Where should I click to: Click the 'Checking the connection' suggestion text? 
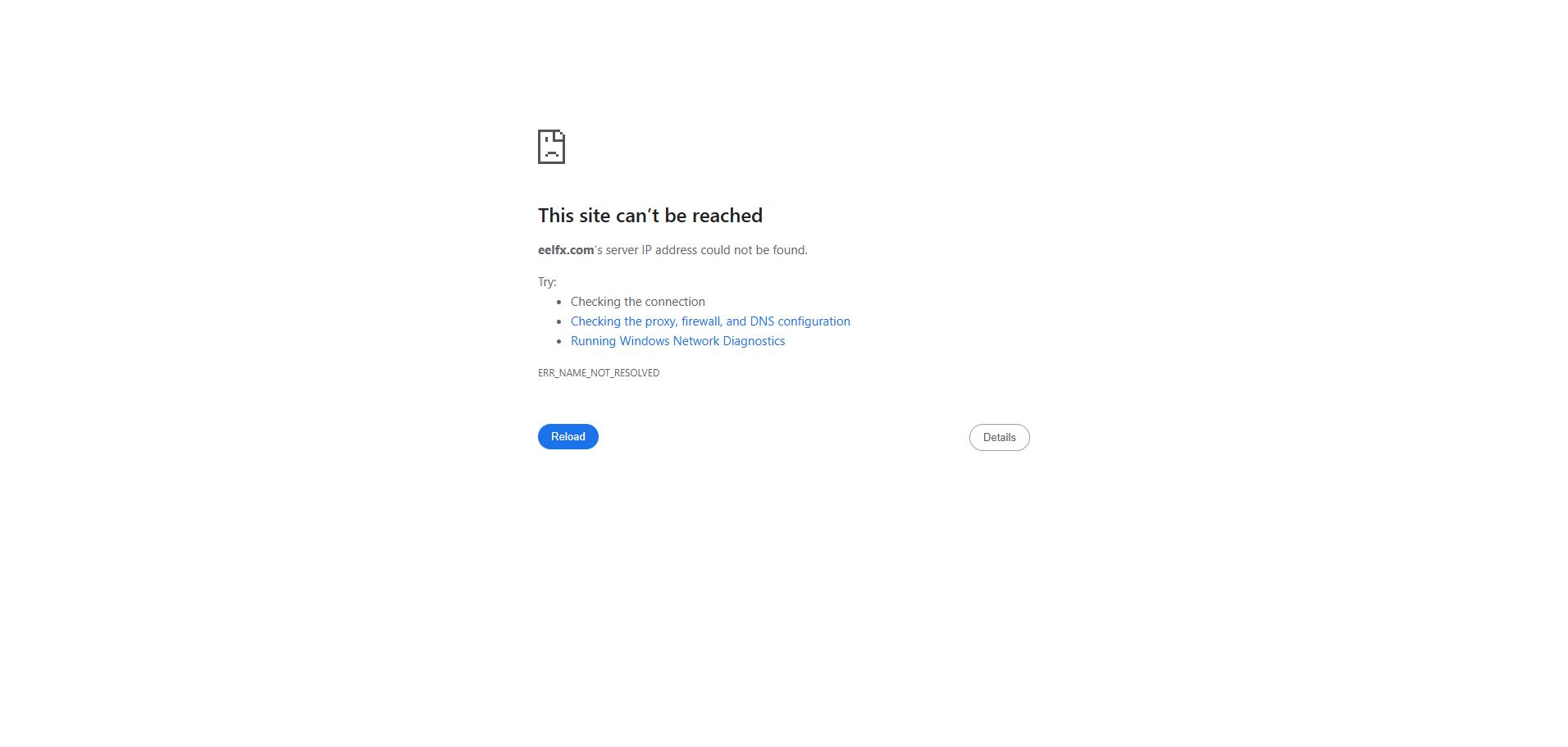point(638,302)
